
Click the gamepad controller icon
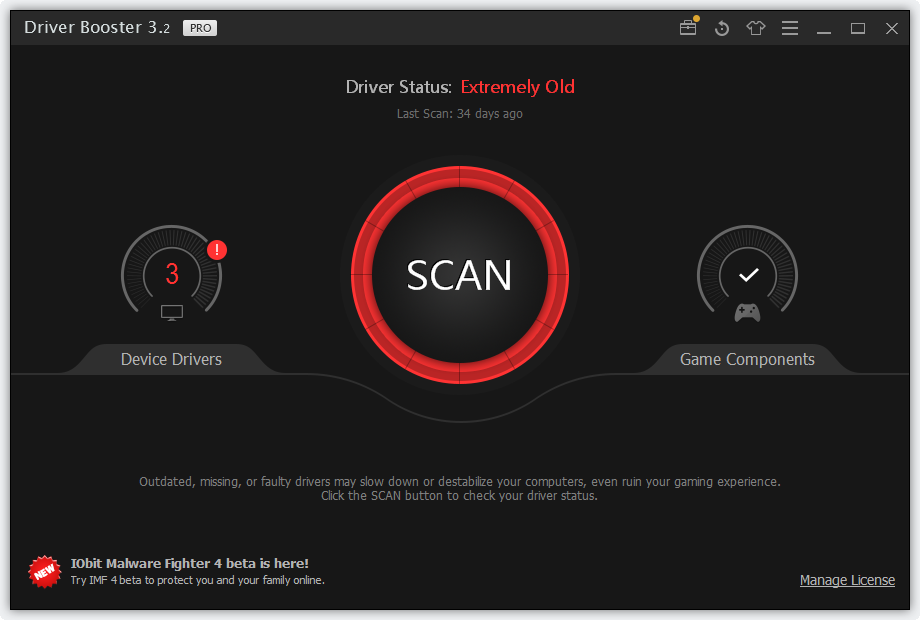pyautogui.click(x=748, y=313)
